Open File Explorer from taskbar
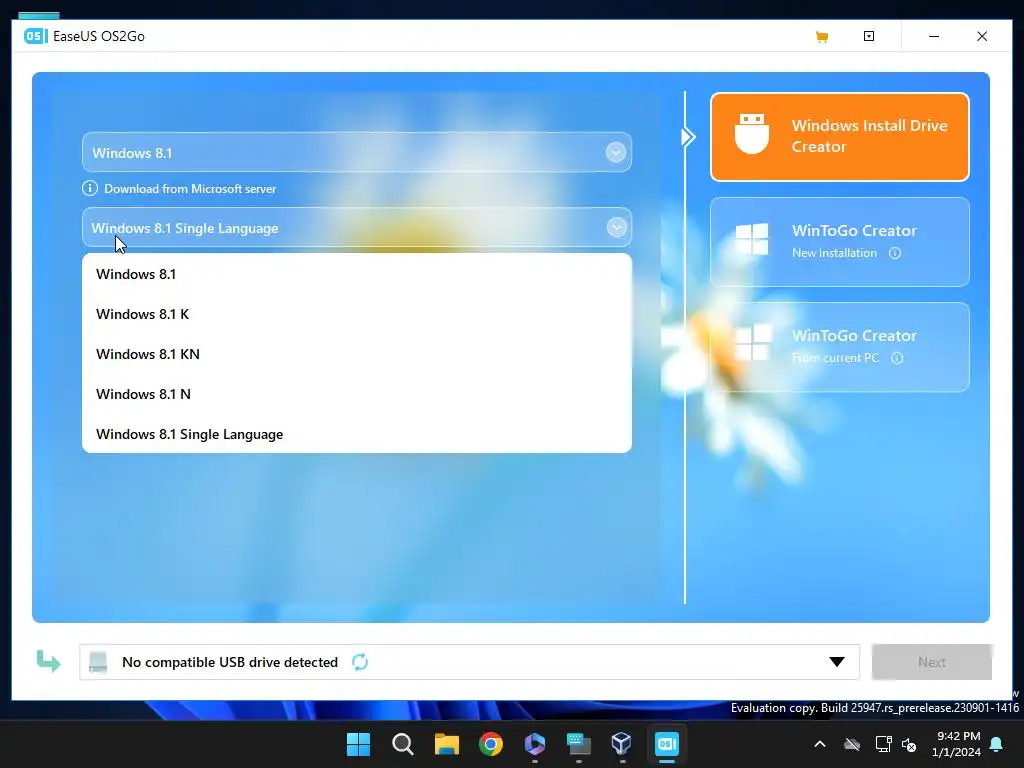The width and height of the screenshot is (1024, 768). pos(447,744)
